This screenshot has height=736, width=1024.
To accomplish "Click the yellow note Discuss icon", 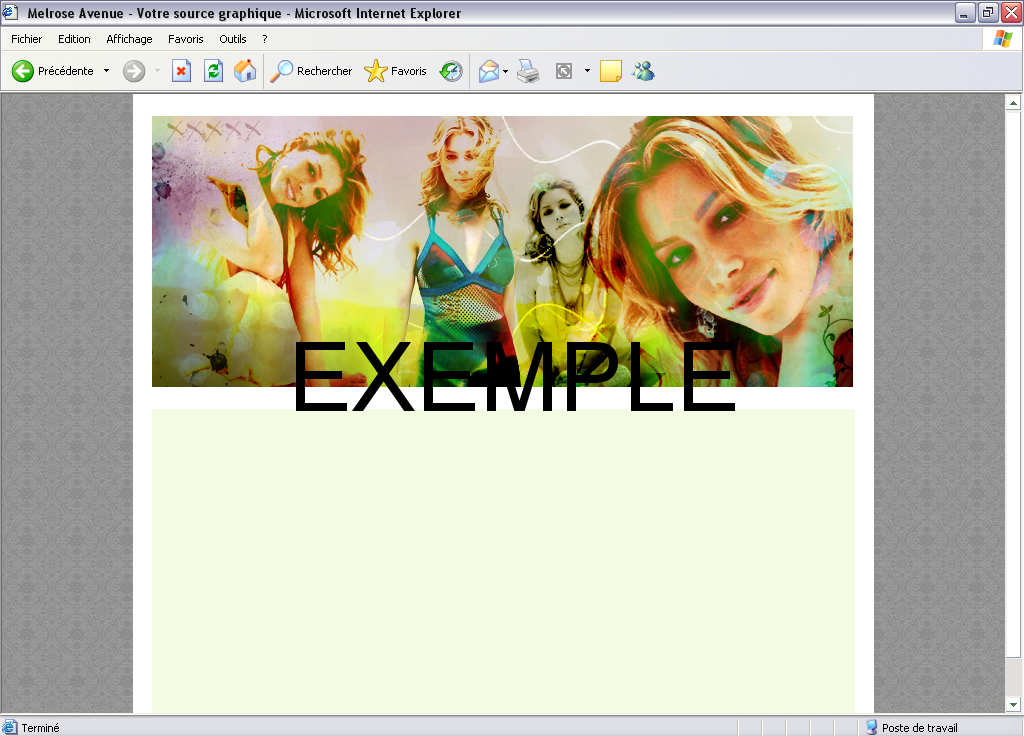I will point(611,71).
